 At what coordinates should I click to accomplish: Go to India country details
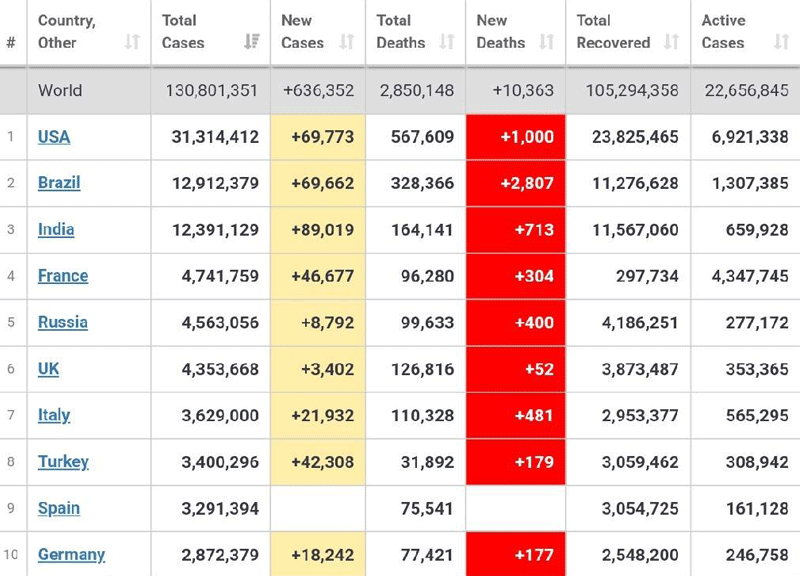(56, 229)
